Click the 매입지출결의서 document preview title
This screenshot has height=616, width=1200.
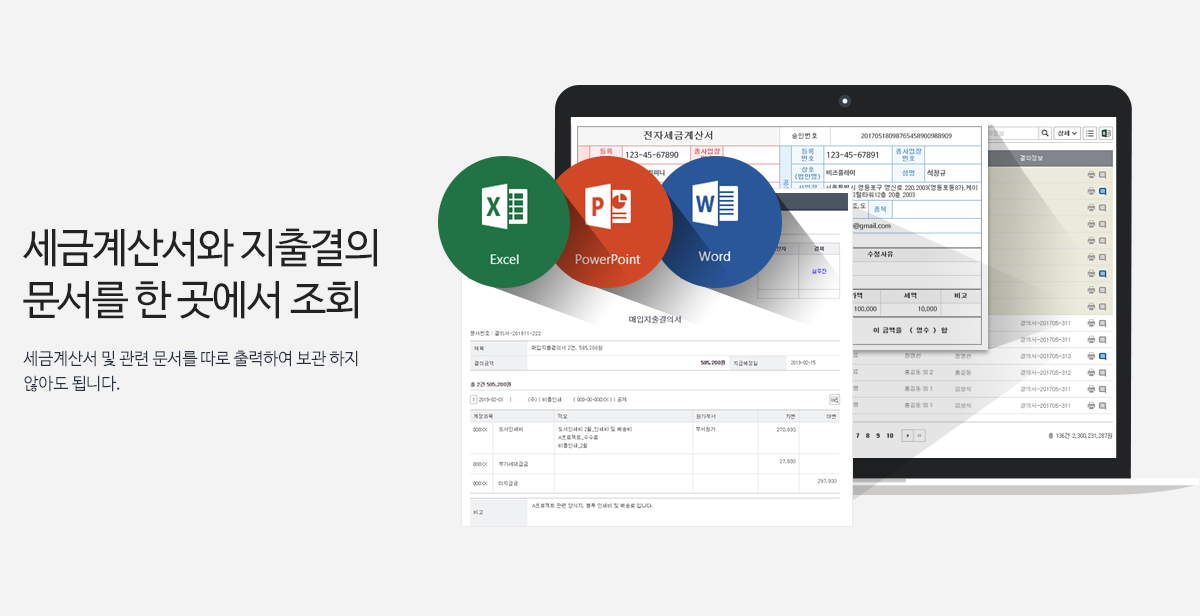[655, 319]
